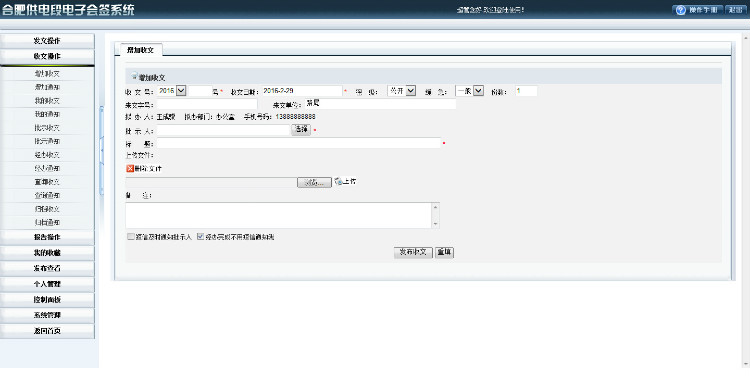Select the 查询通知 sidebar submenu item
Screen dimensions: 750x376
click(47, 195)
